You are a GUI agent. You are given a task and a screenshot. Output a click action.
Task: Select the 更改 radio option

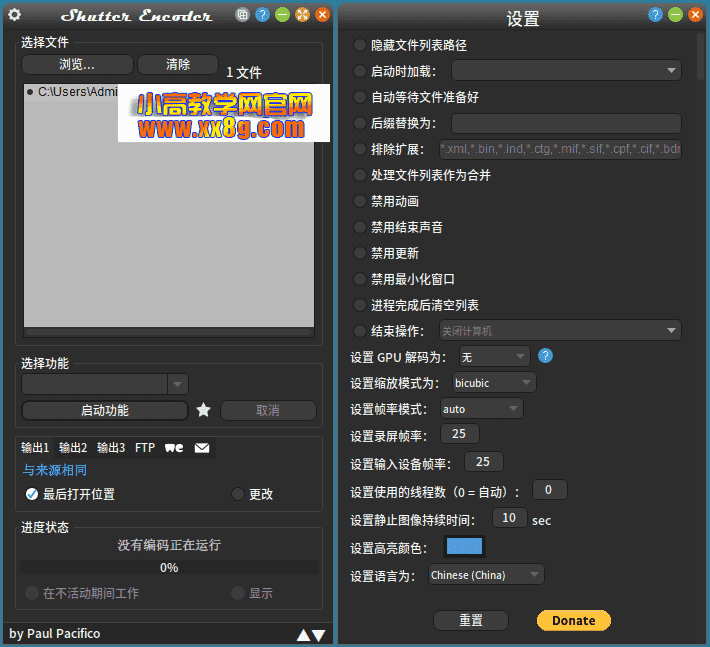tap(238, 494)
